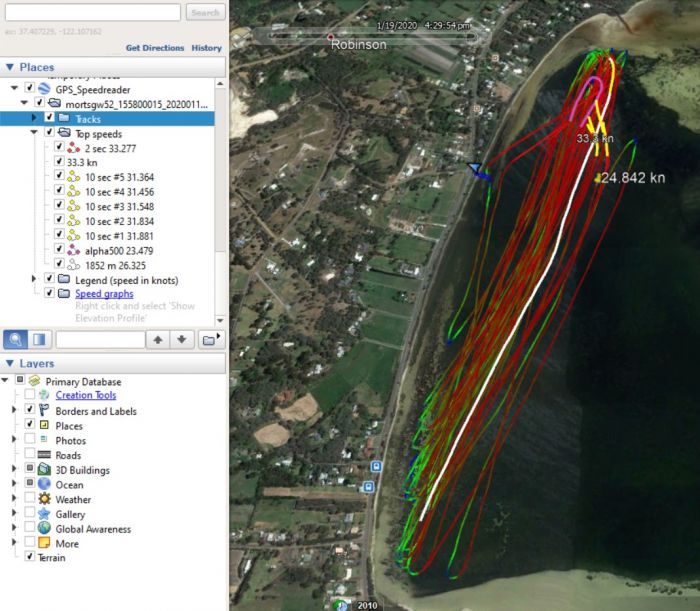
Task: Click the Top speeds folder icon
Action: pos(64,133)
